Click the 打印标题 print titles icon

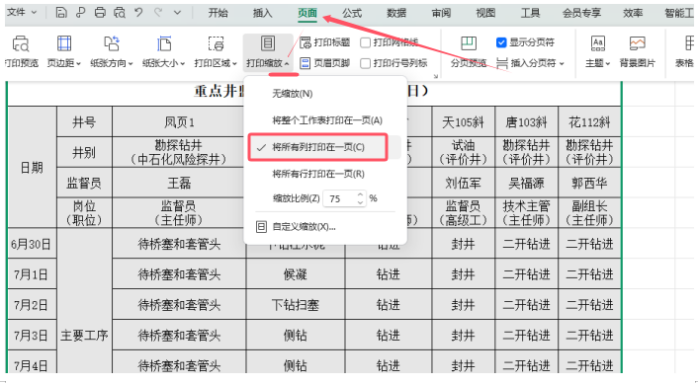pyautogui.click(x=325, y=42)
